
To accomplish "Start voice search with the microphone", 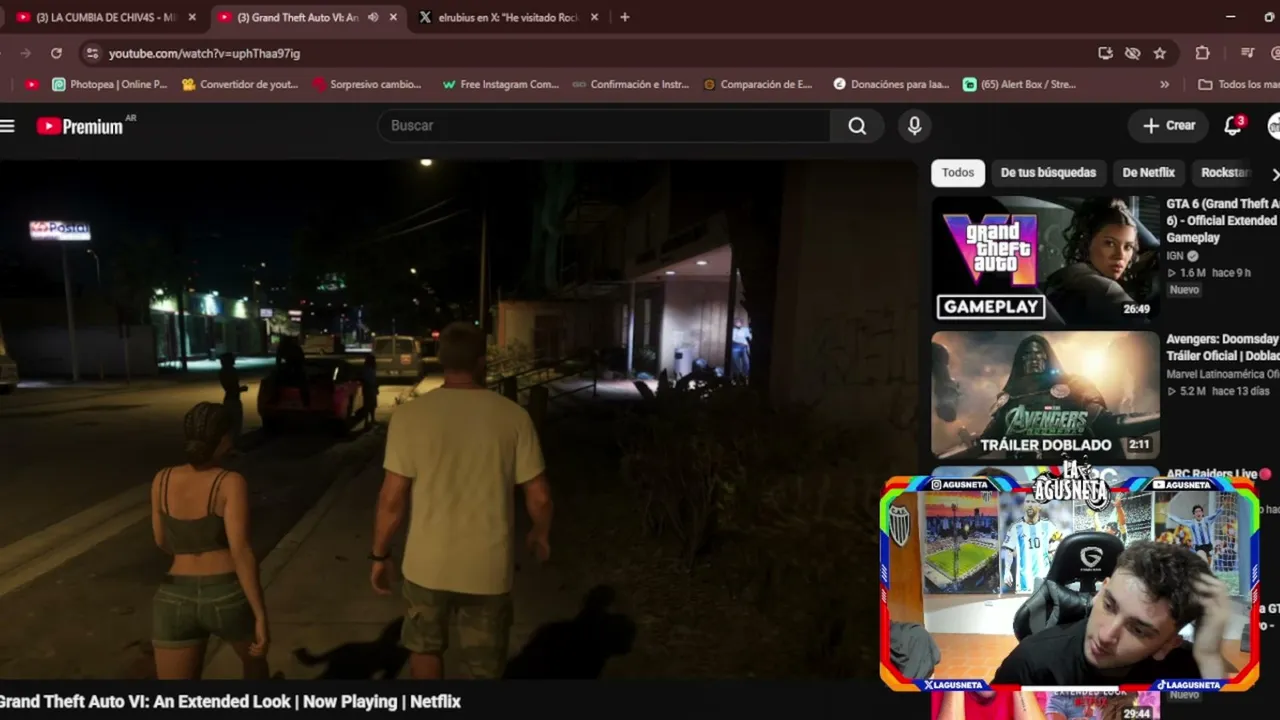I will (x=914, y=126).
